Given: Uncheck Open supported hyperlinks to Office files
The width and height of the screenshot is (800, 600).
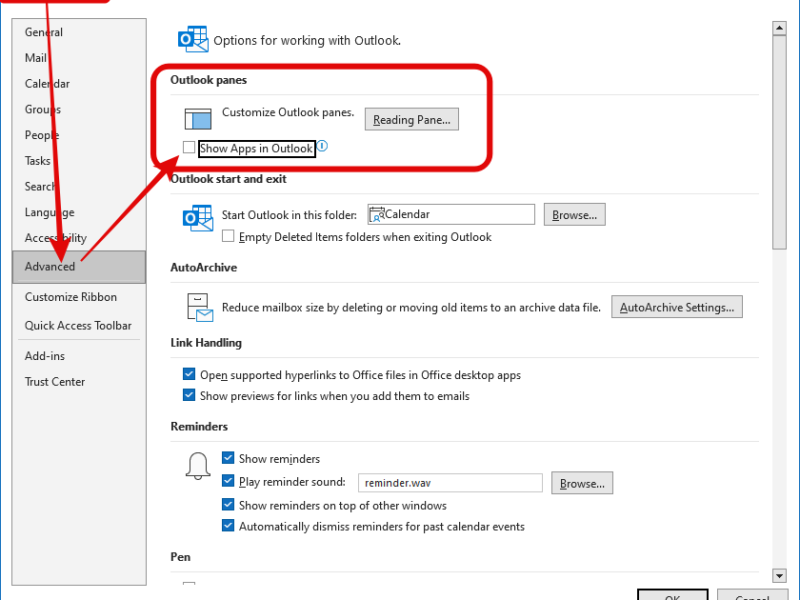Looking at the screenshot, I should click(189, 374).
